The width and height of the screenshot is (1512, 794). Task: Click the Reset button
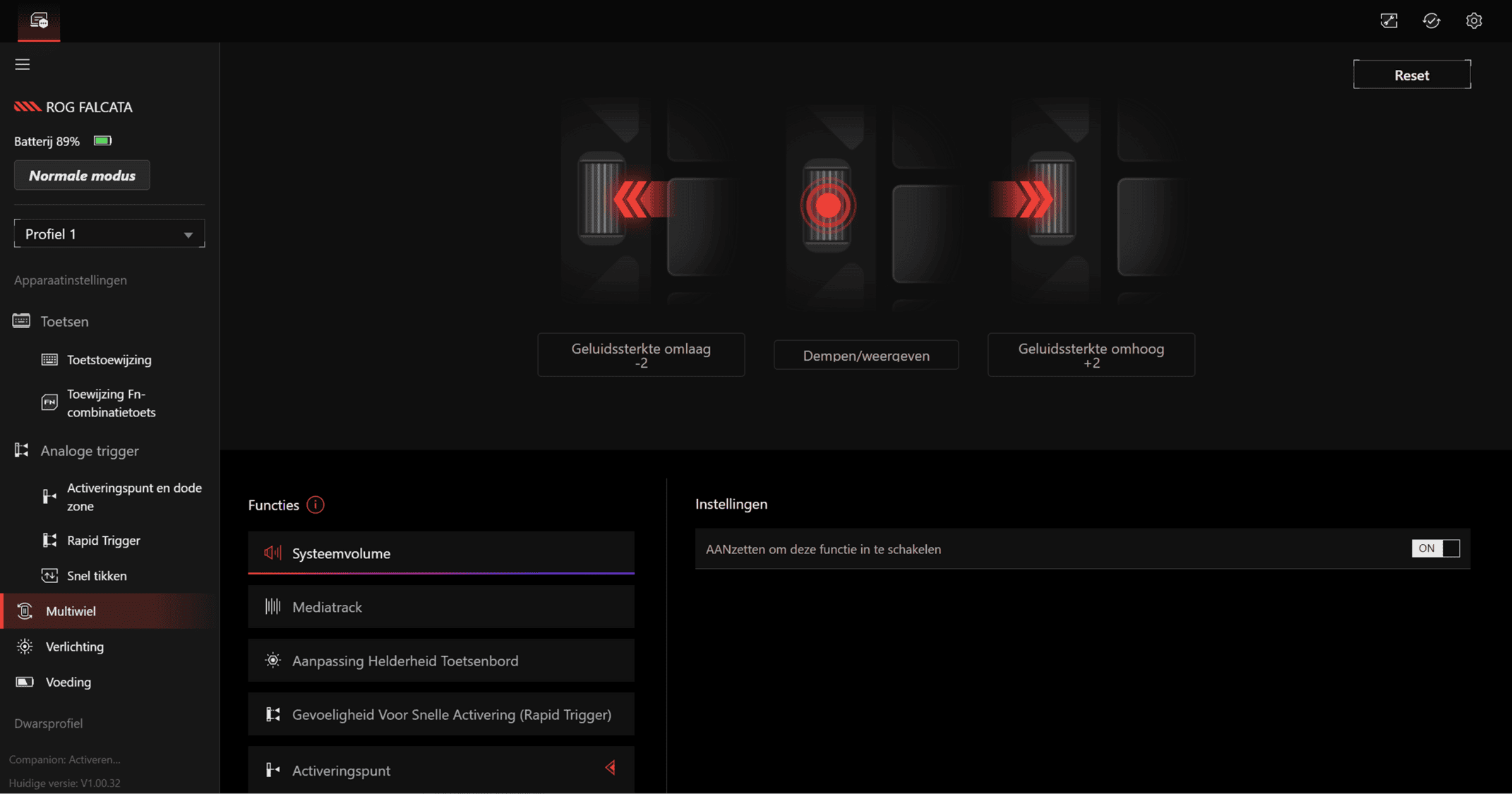(x=1412, y=75)
